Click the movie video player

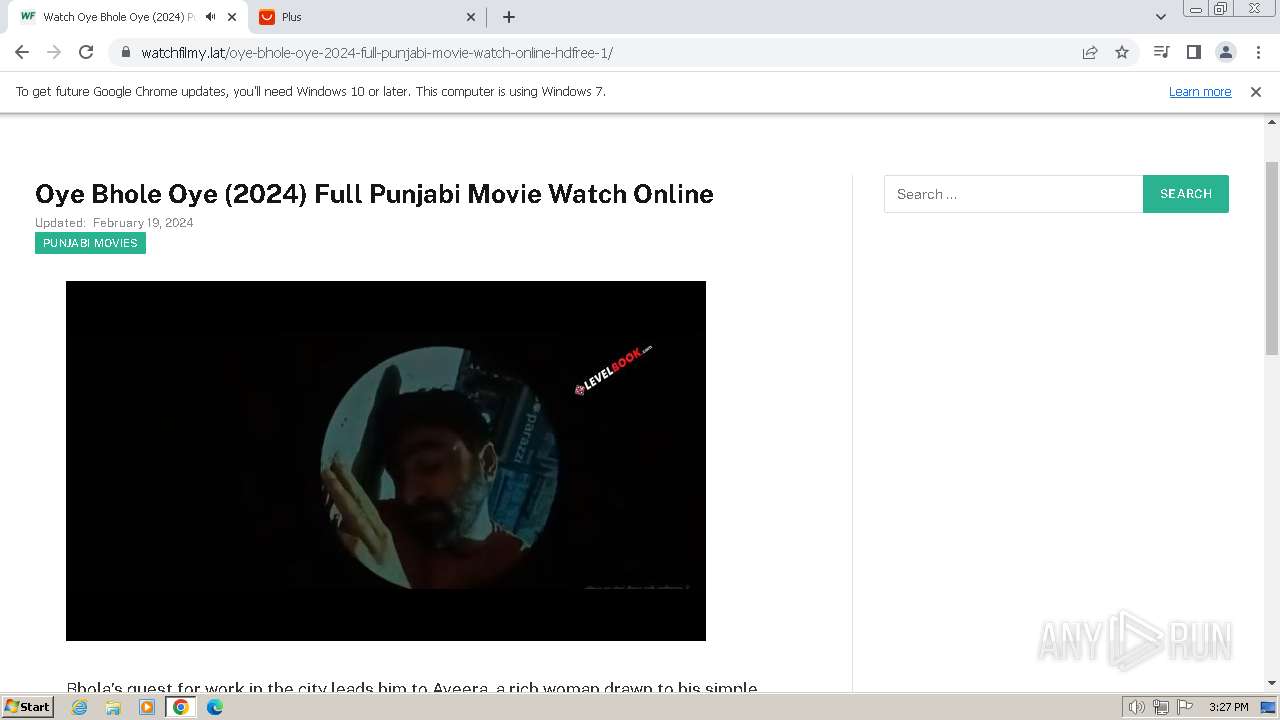point(386,461)
